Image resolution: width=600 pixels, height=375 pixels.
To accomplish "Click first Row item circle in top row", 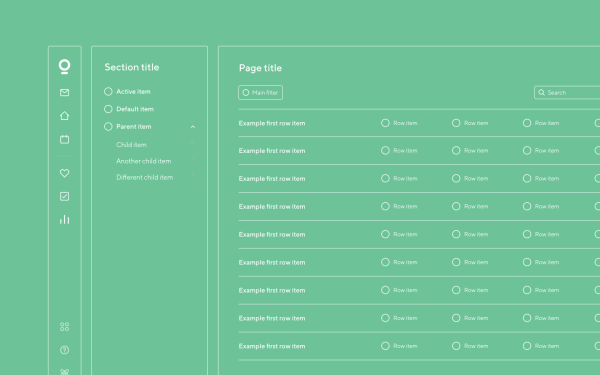I will click(x=385, y=123).
